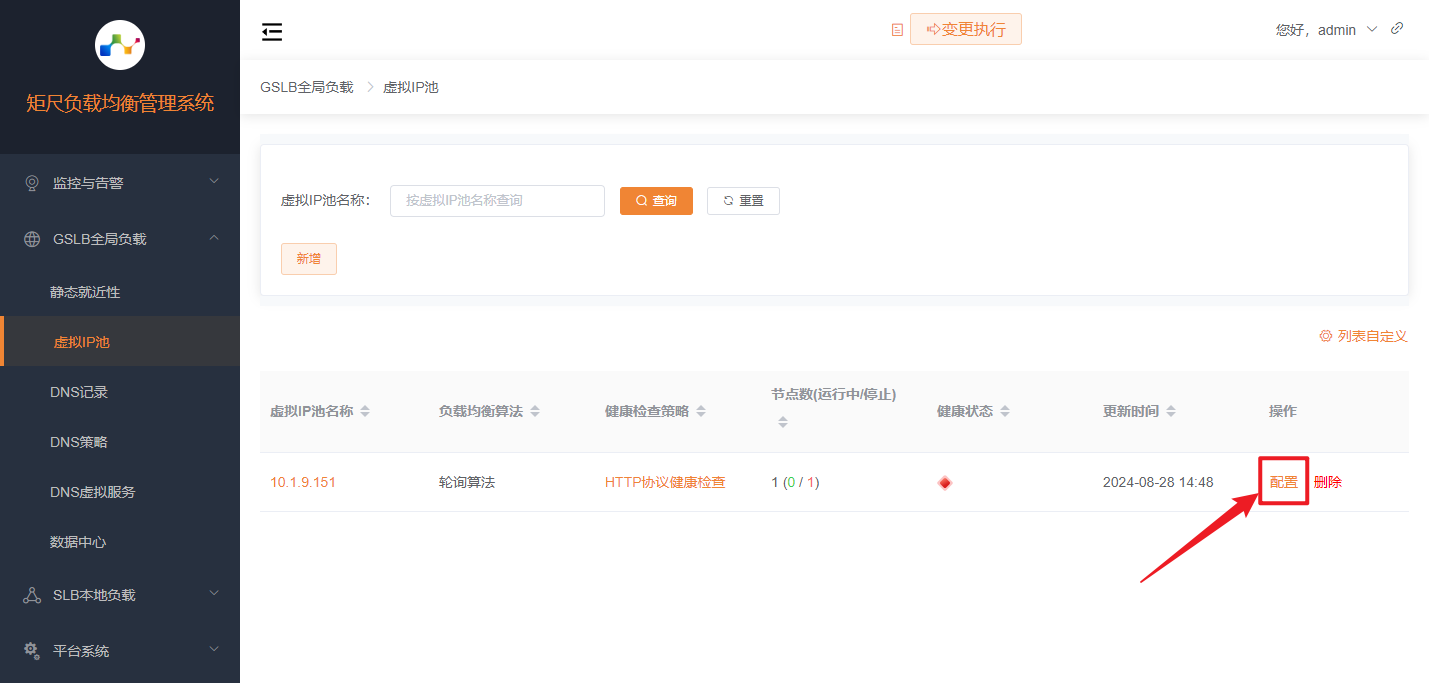Screen dimensions: 1429x683
Task: Click the globe icon for GSLB全局负载
Action: pyautogui.click(x=30, y=238)
